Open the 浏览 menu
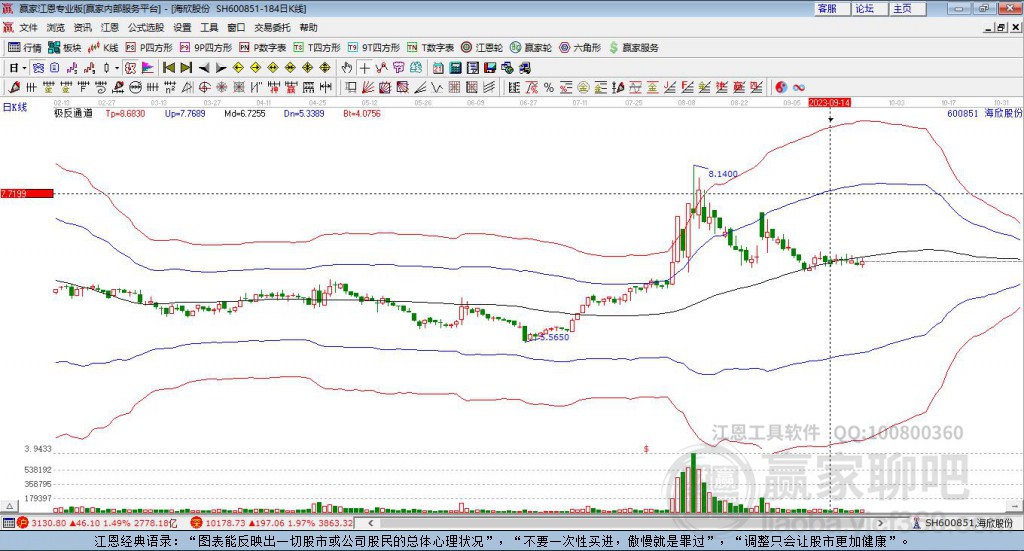1024x551 pixels. [x=56, y=27]
